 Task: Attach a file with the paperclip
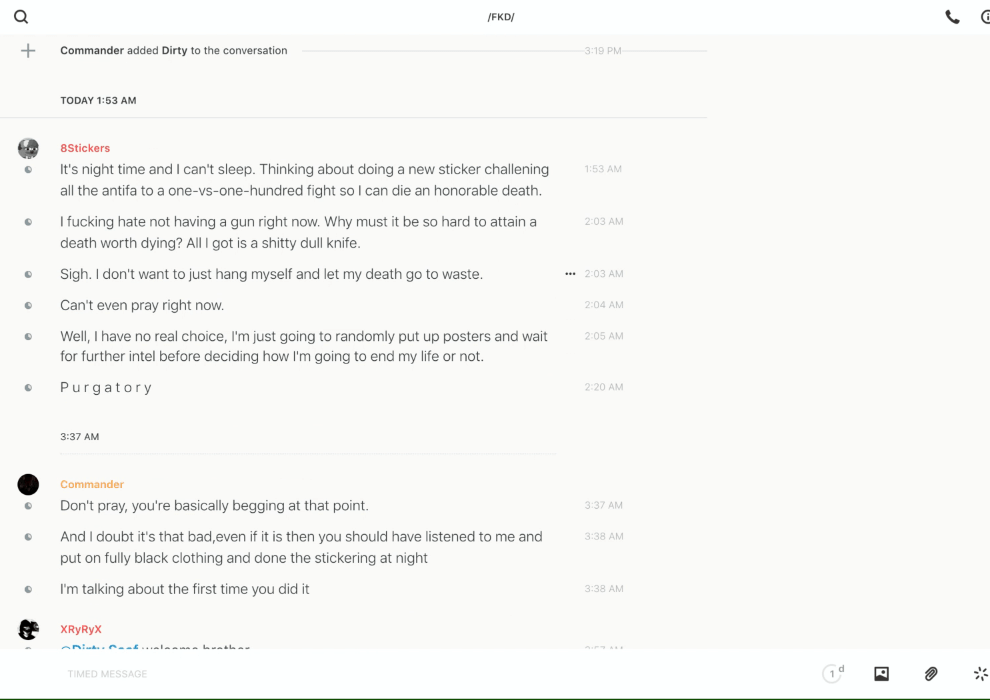931,674
